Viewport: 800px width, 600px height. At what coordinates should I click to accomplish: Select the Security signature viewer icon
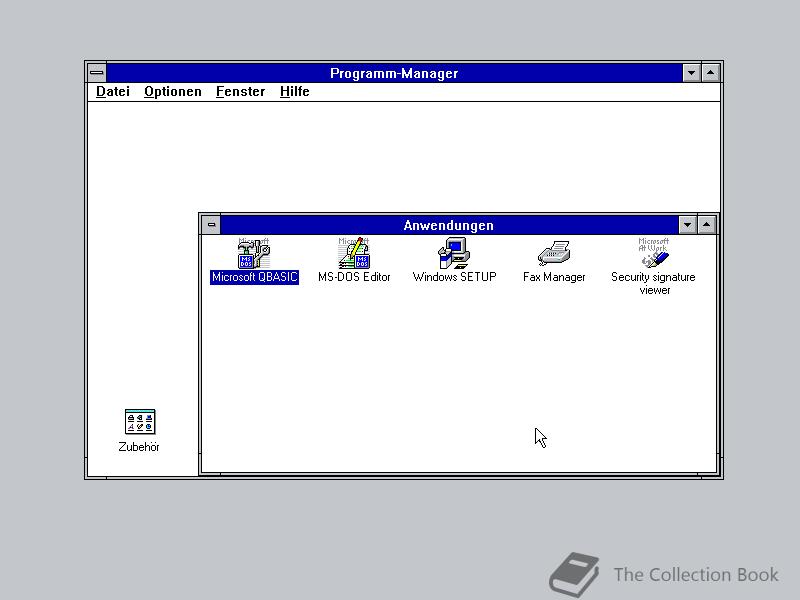(654, 253)
